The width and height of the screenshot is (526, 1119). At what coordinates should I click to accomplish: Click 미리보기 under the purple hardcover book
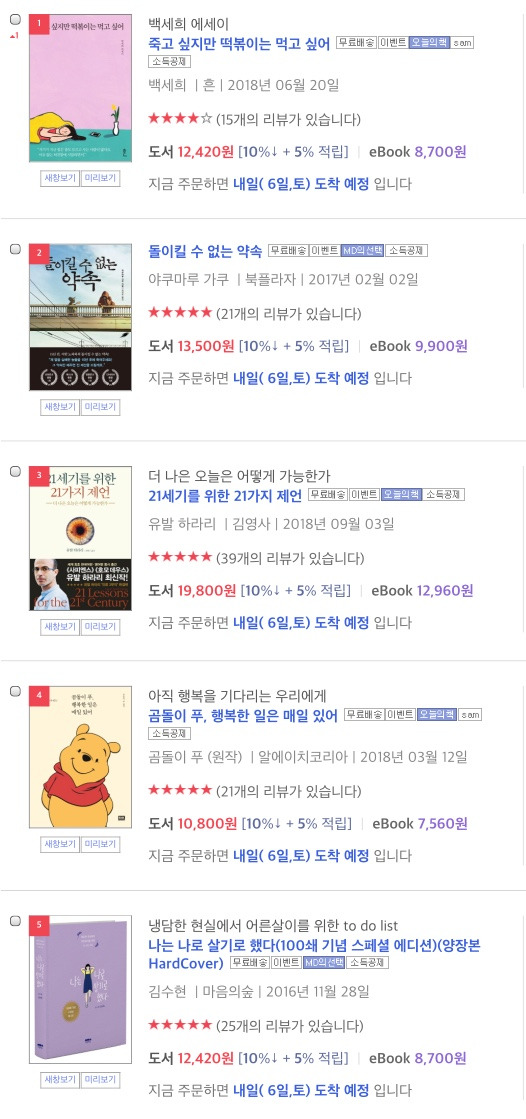(100, 1080)
